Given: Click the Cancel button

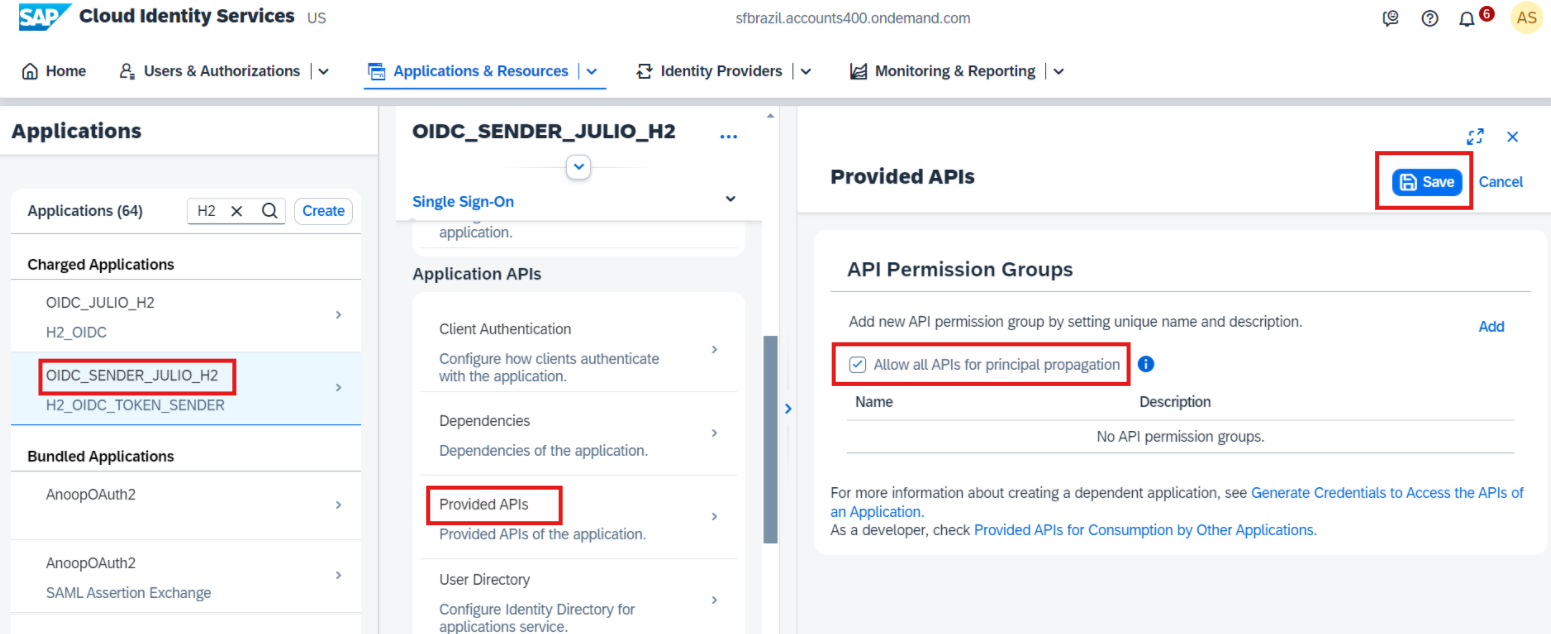Looking at the screenshot, I should (1500, 182).
